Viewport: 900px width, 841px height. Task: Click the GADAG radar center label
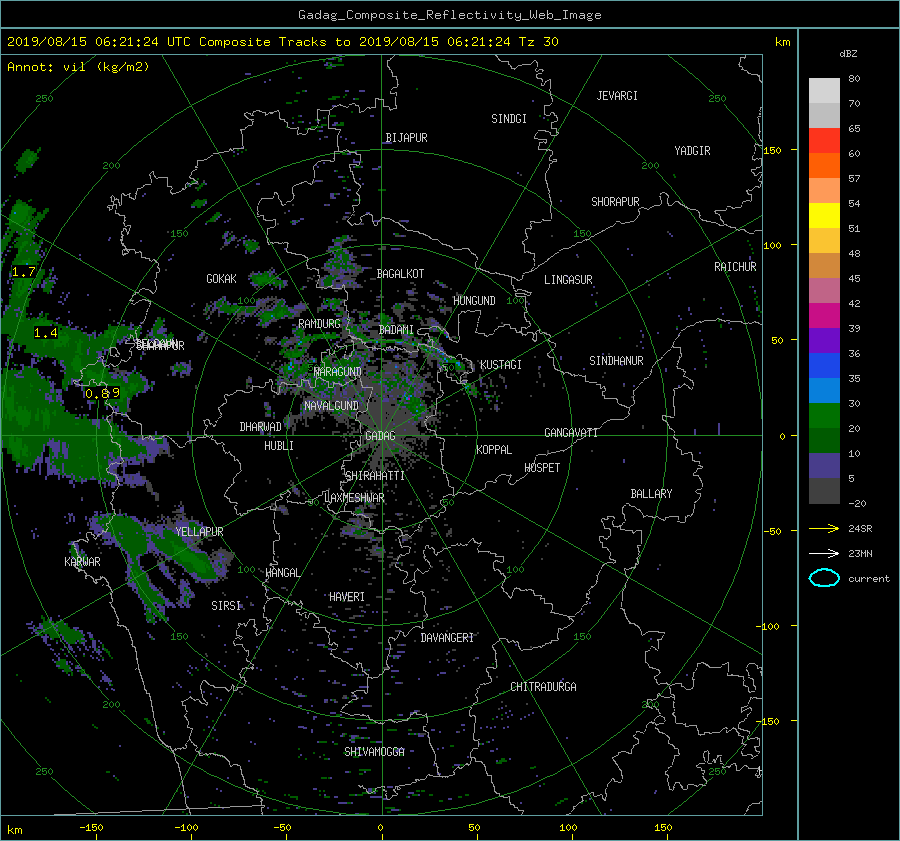[x=380, y=436]
